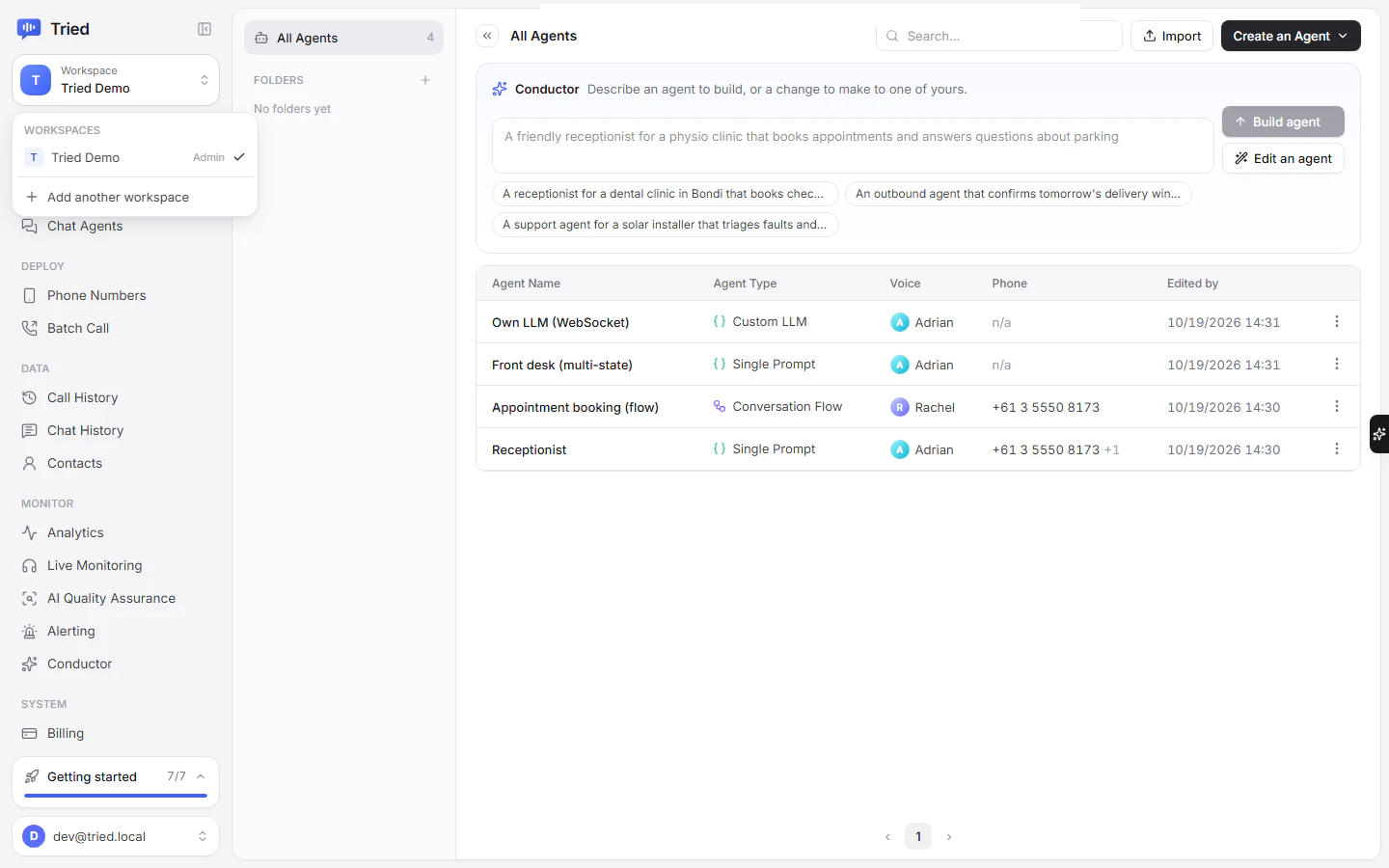Viewport: 1389px width, 868px height.
Task: Open the sparkle assistant tab on right edge
Action: [1379, 434]
